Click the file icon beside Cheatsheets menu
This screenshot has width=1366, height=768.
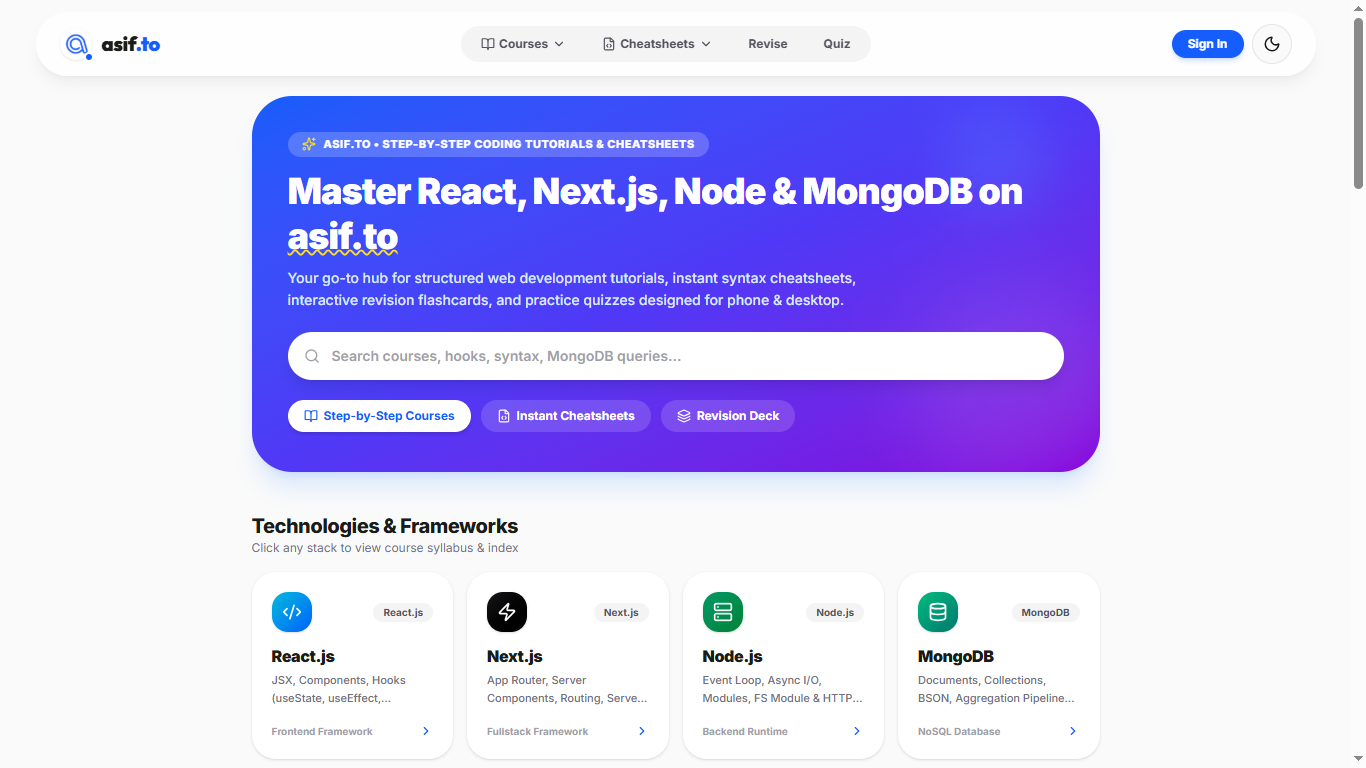coord(609,44)
